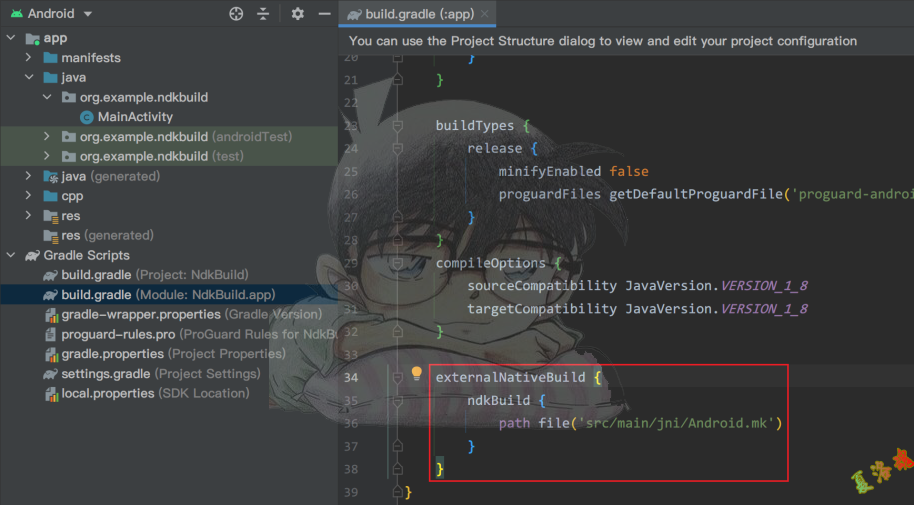Image resolution: width=914 pixels, height=505 pixels.
Task: Click the local.properties file icon
Action: [51, 394]
